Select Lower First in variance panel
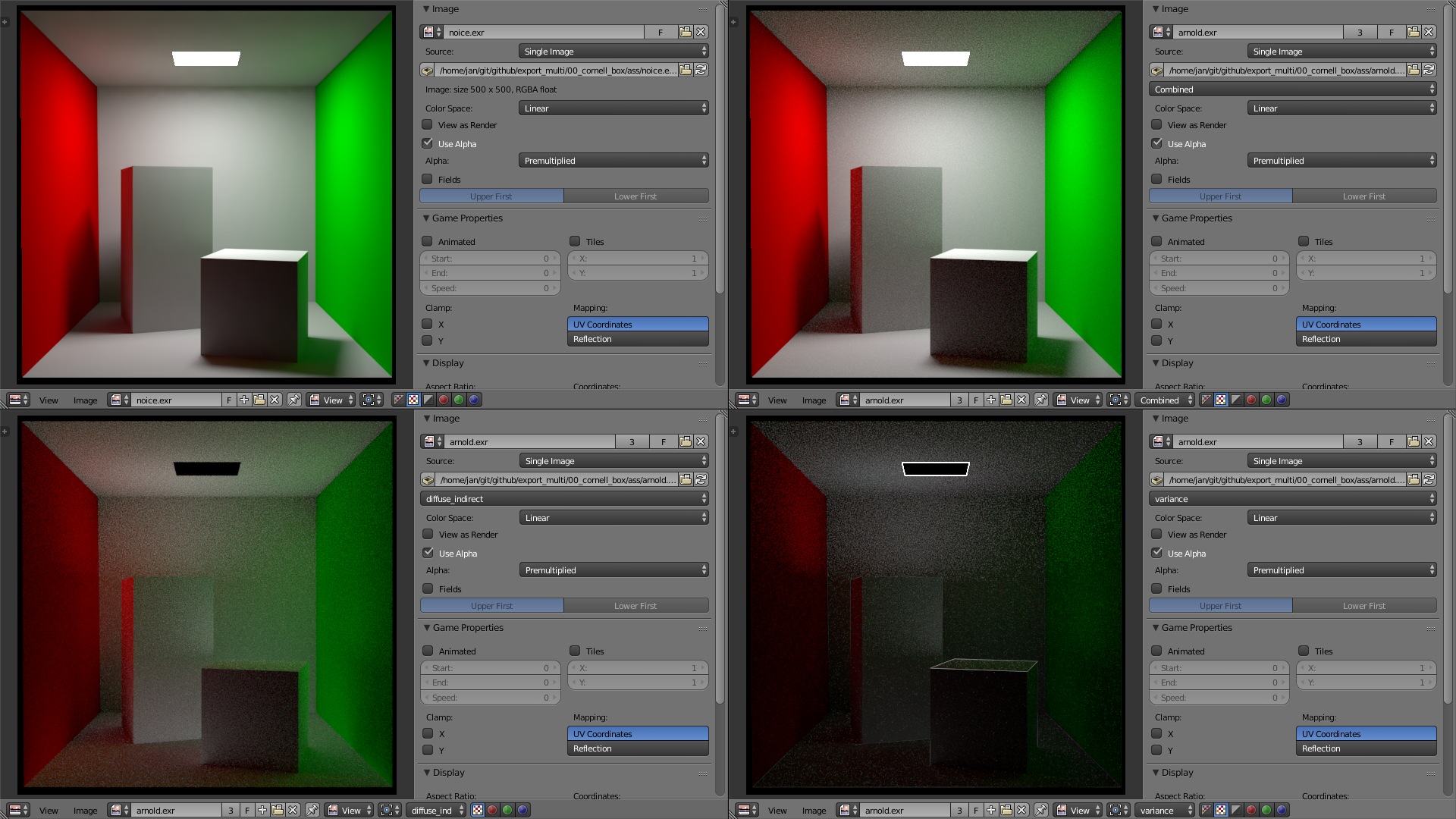1456x819 pixels. 1363,605
